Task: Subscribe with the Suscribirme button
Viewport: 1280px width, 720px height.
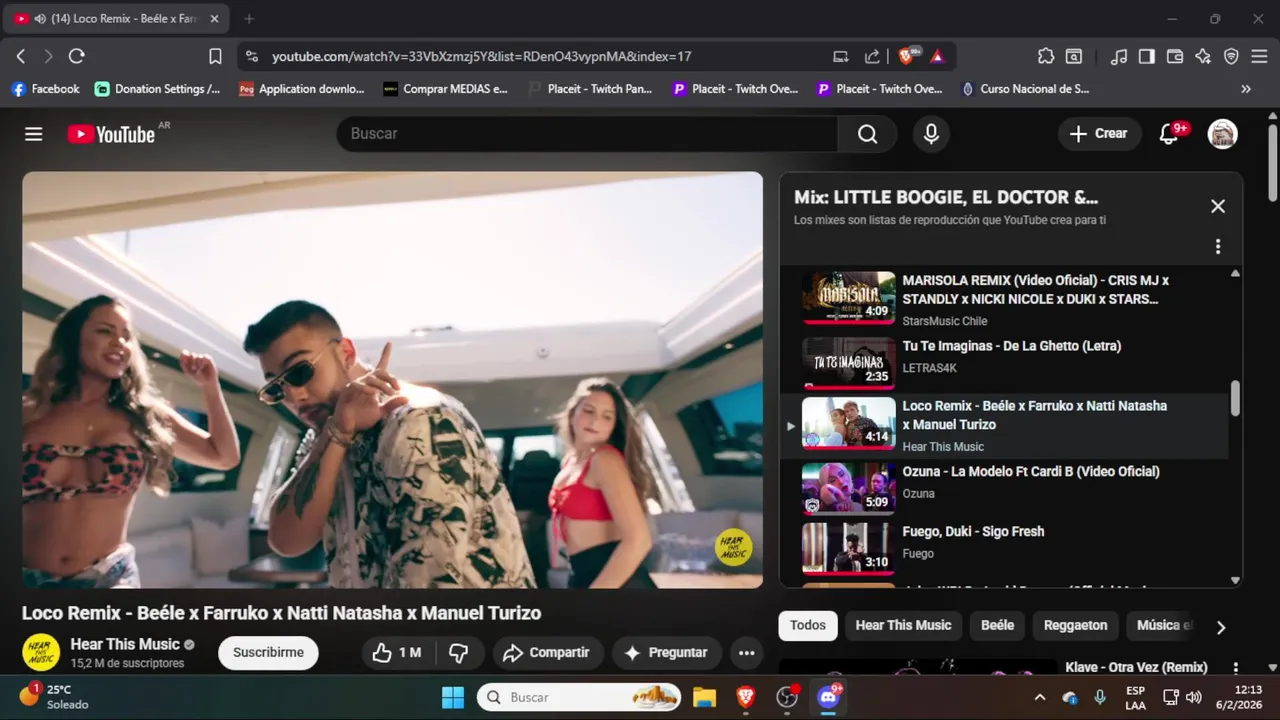Action: coord(268,653)
